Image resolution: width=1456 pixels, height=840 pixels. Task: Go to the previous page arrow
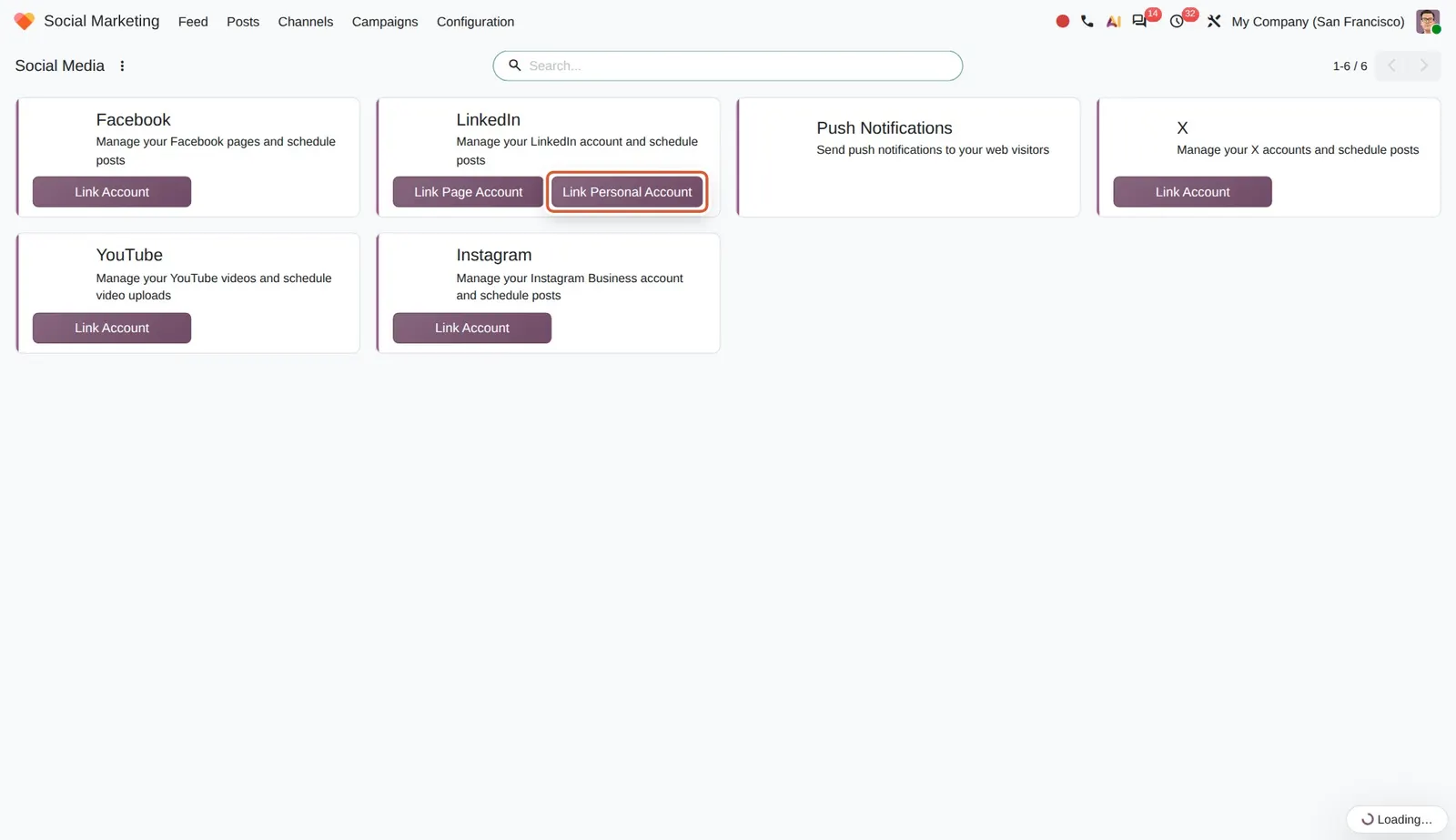pos(1391,66)
